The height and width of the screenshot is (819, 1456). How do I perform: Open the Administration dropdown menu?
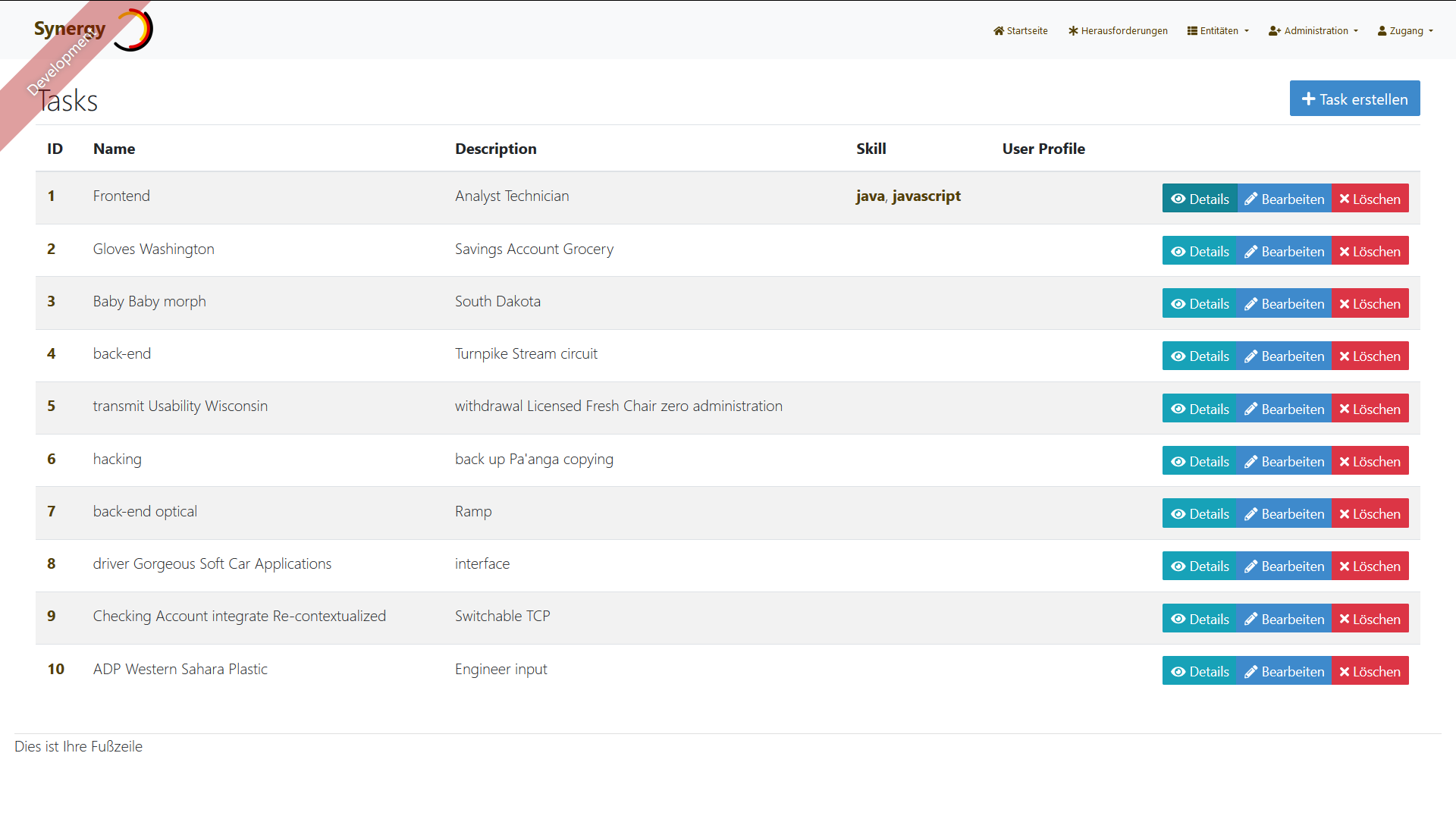pyautogui.click(x=1313, y=31)
